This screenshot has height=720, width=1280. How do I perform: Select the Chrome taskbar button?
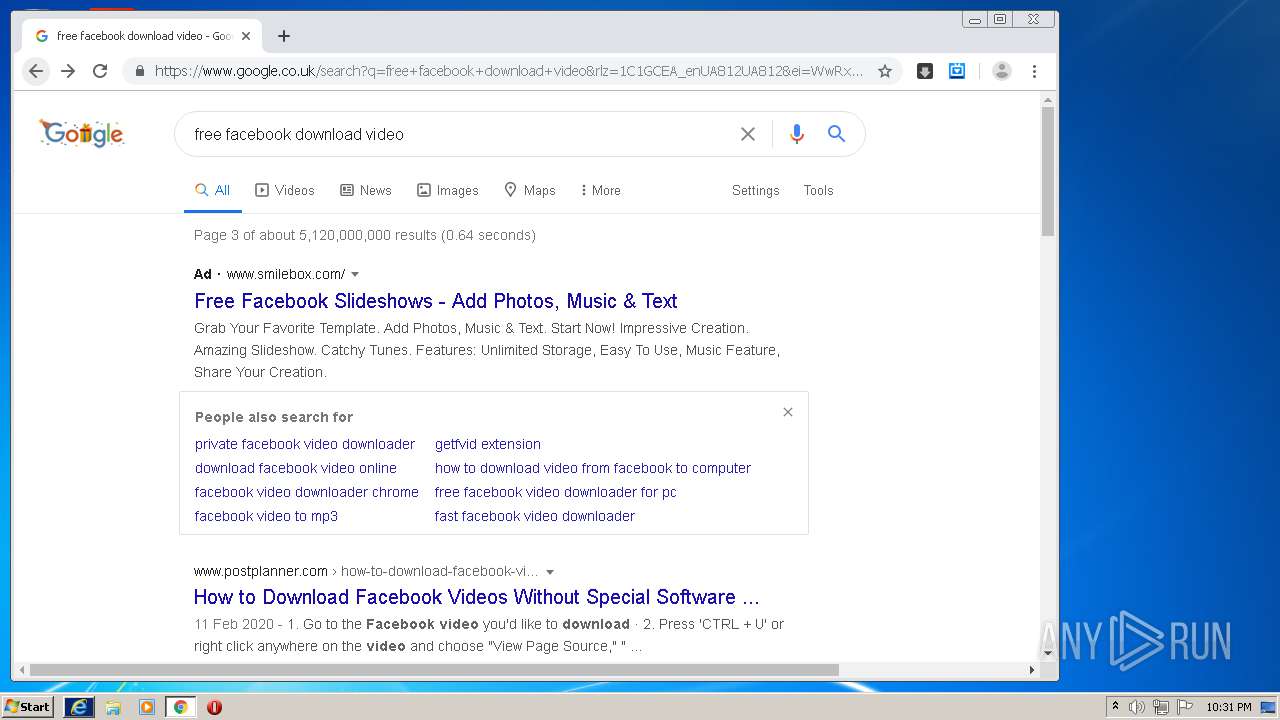(180, 707)
